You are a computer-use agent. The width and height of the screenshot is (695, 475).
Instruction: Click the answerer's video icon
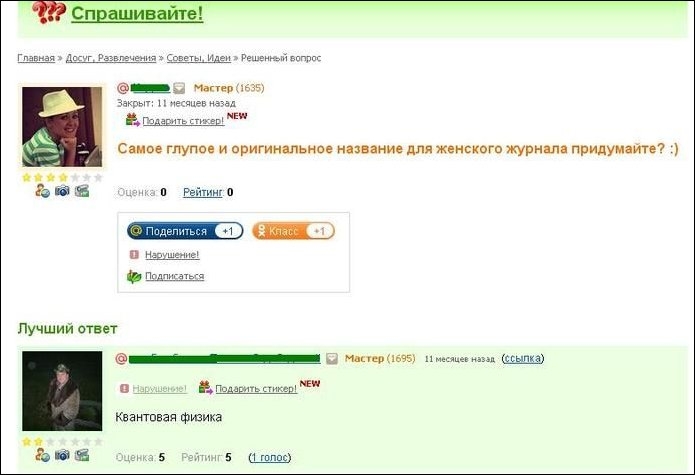[81, 455]
